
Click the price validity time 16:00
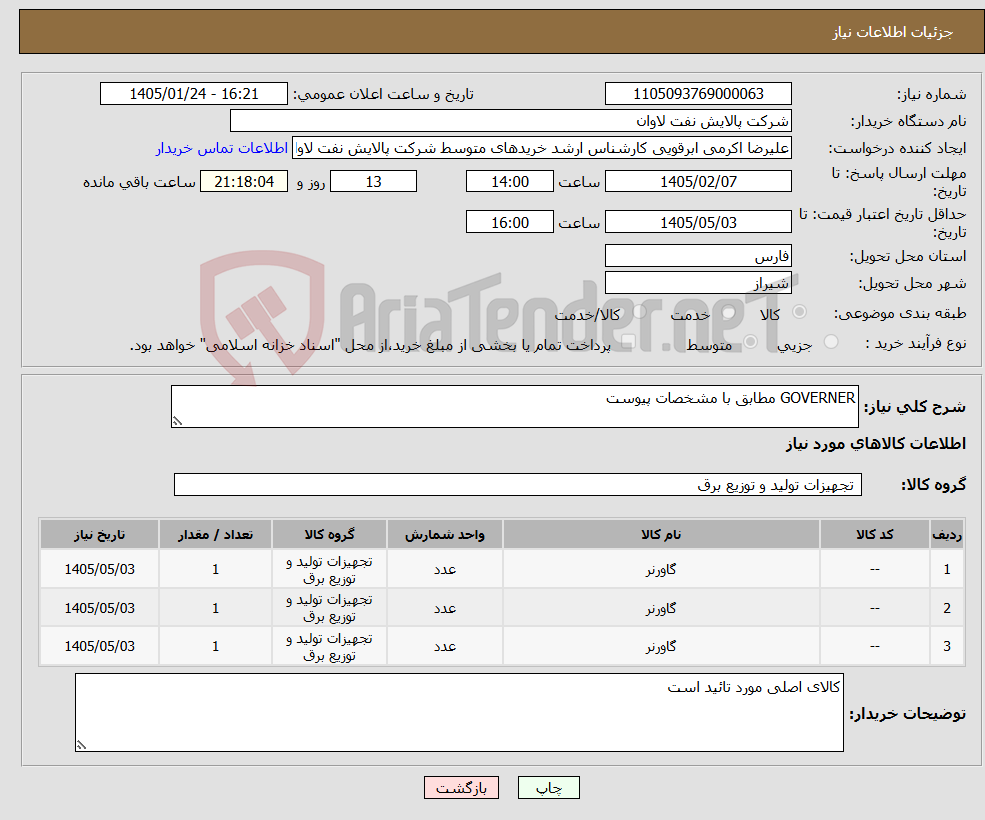click(509, 222)
